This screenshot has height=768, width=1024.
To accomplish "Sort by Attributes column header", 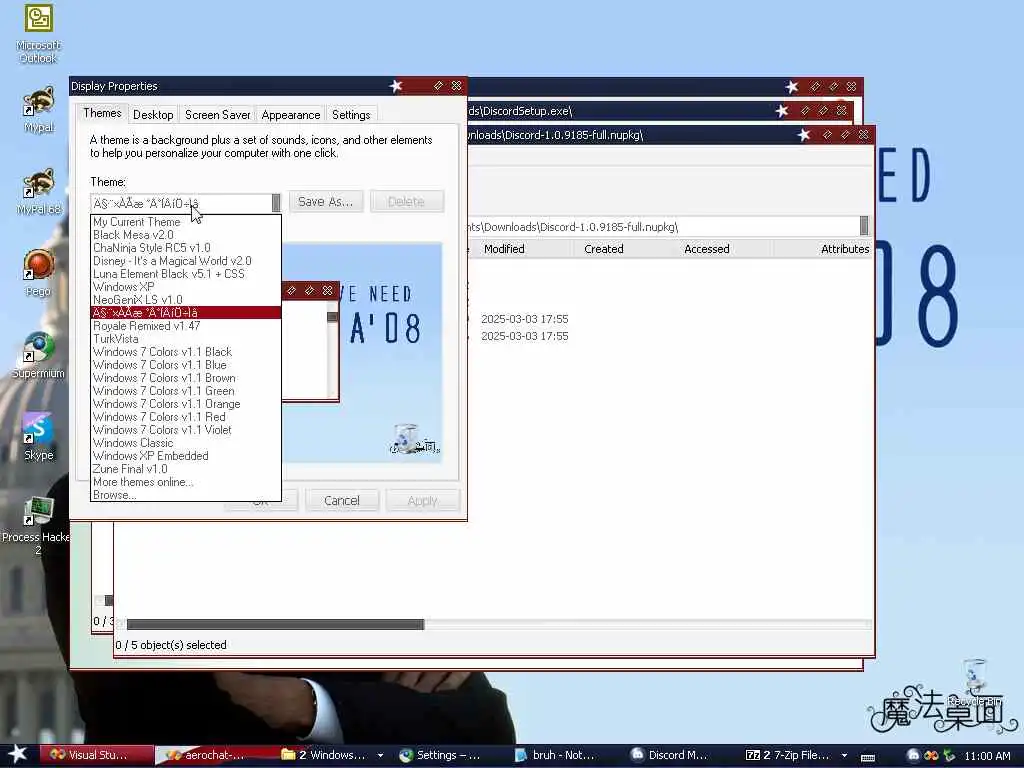I will coord(823,249).
